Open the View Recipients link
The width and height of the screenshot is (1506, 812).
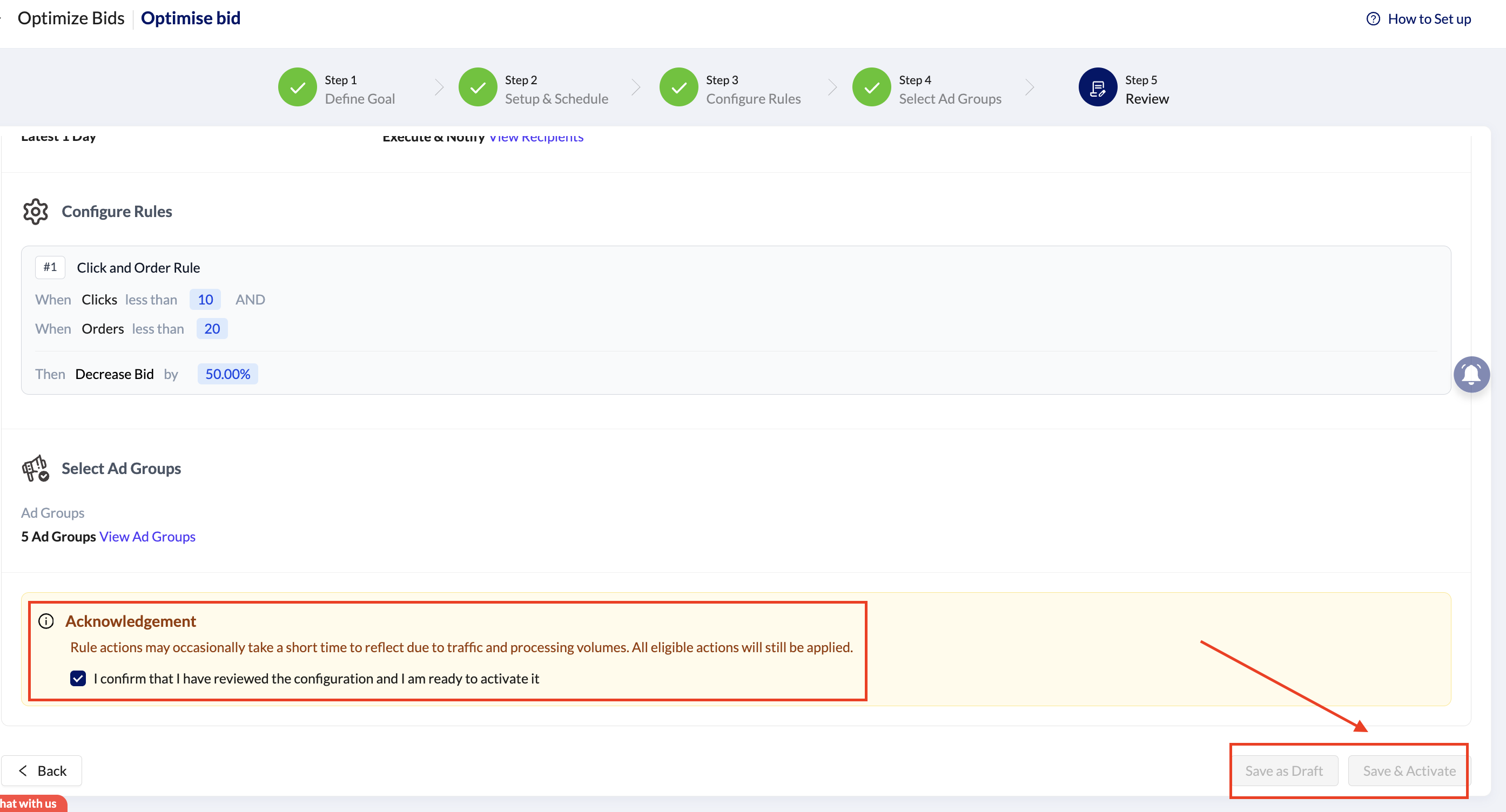536,138
